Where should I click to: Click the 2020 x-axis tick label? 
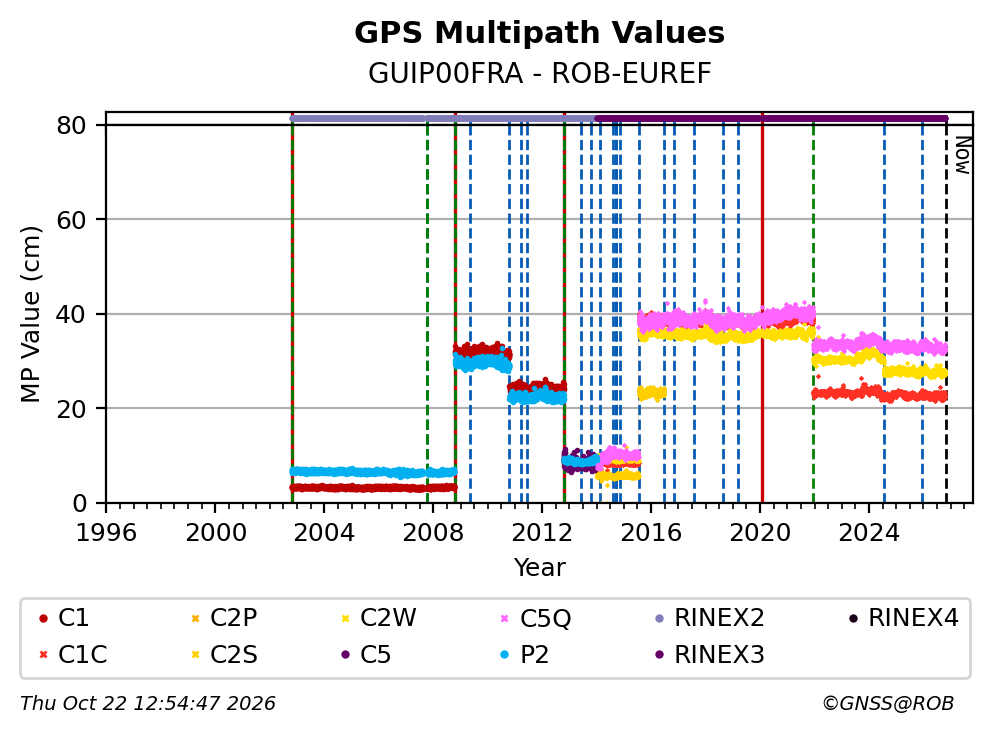point(760,533)
